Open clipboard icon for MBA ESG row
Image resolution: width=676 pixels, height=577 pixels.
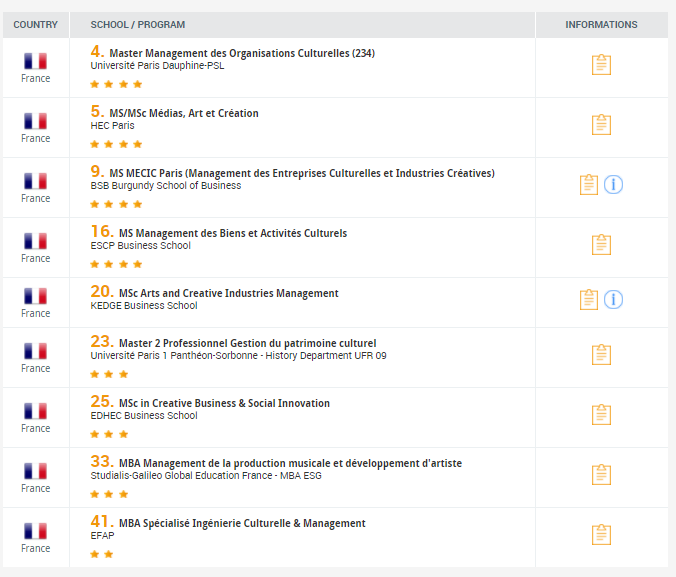601,474
